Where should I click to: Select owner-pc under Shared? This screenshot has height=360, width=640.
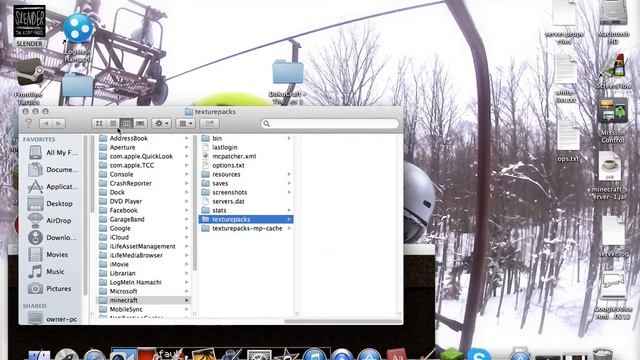[x=53, y=319]
